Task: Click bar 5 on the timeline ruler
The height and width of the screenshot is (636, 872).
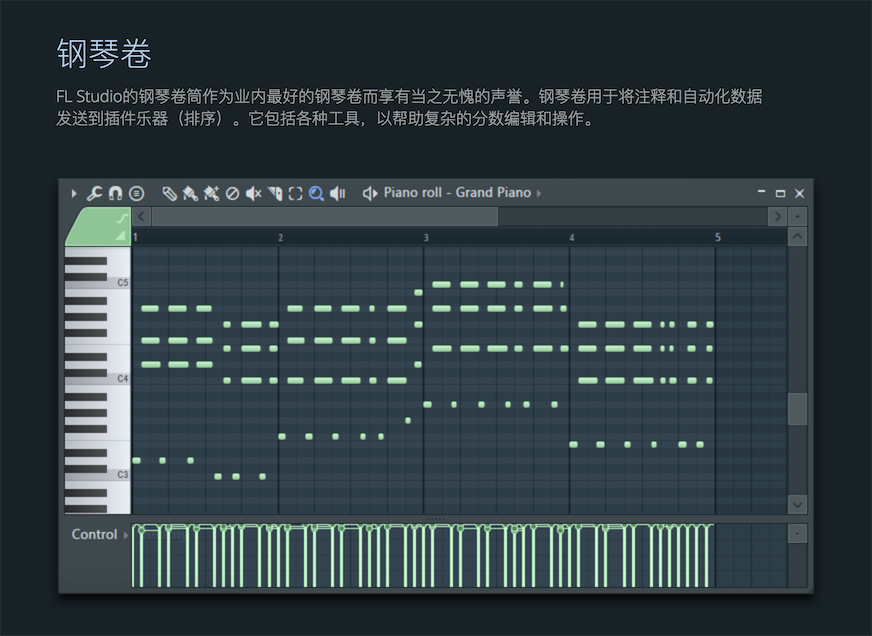Action: 718,237
